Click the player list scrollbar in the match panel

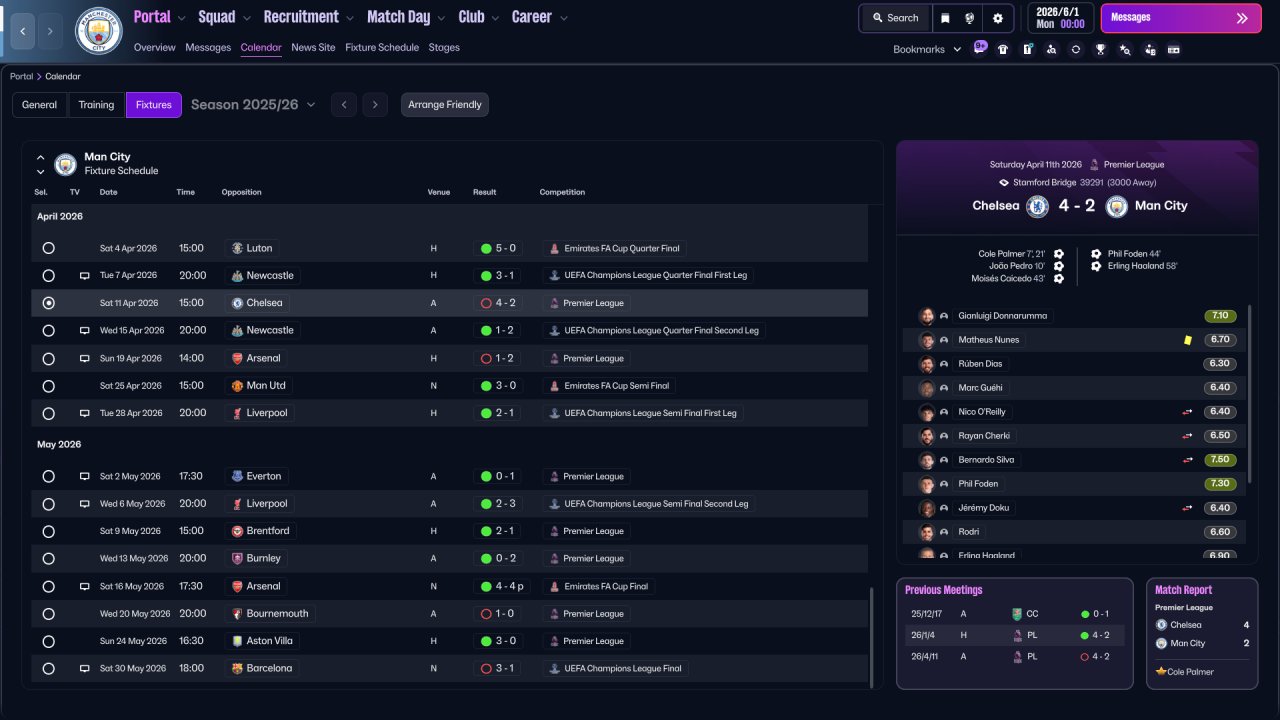pyautogui.click(x=1250, y=393)
